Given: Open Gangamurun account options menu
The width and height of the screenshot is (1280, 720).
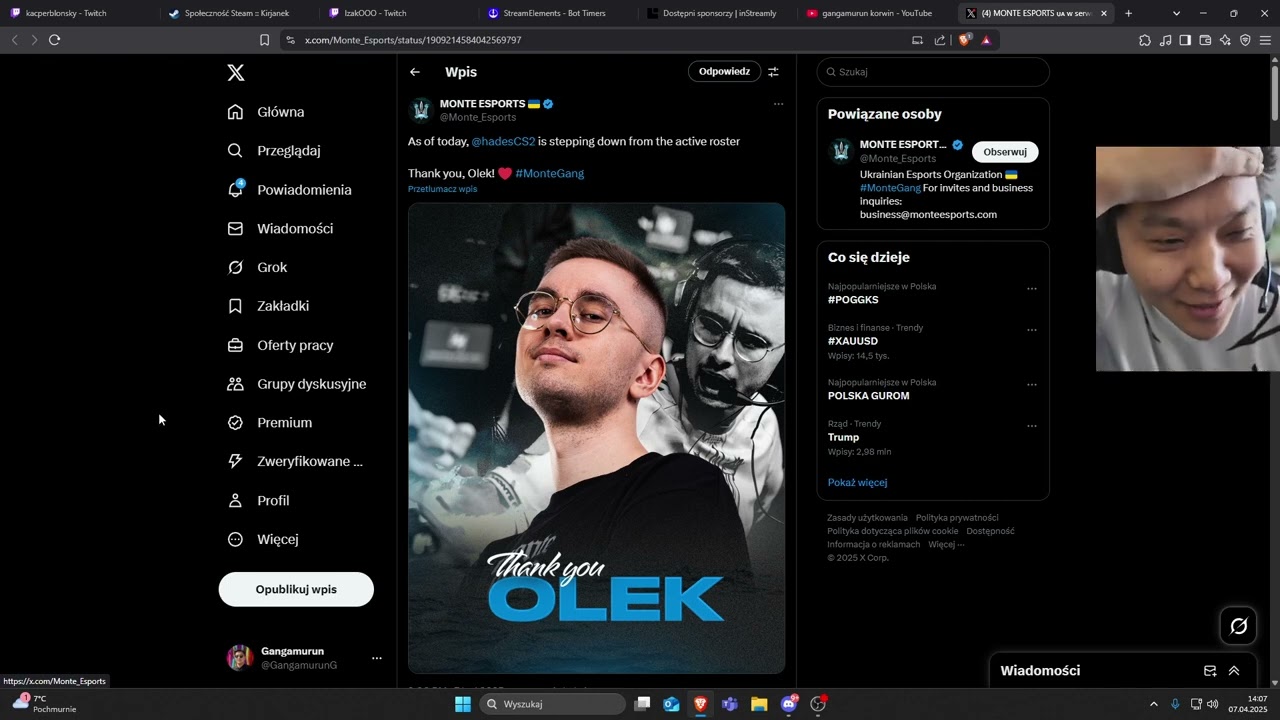Looking at the screenshot, I should coord(377,658).
